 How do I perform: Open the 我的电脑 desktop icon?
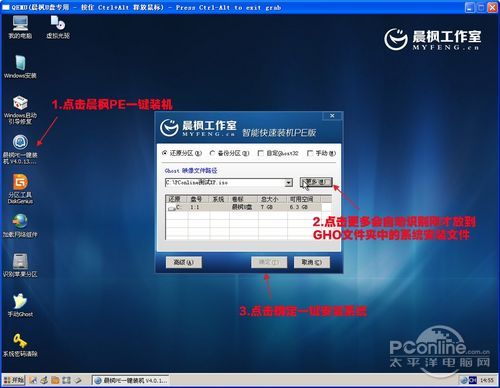[20, 27]
